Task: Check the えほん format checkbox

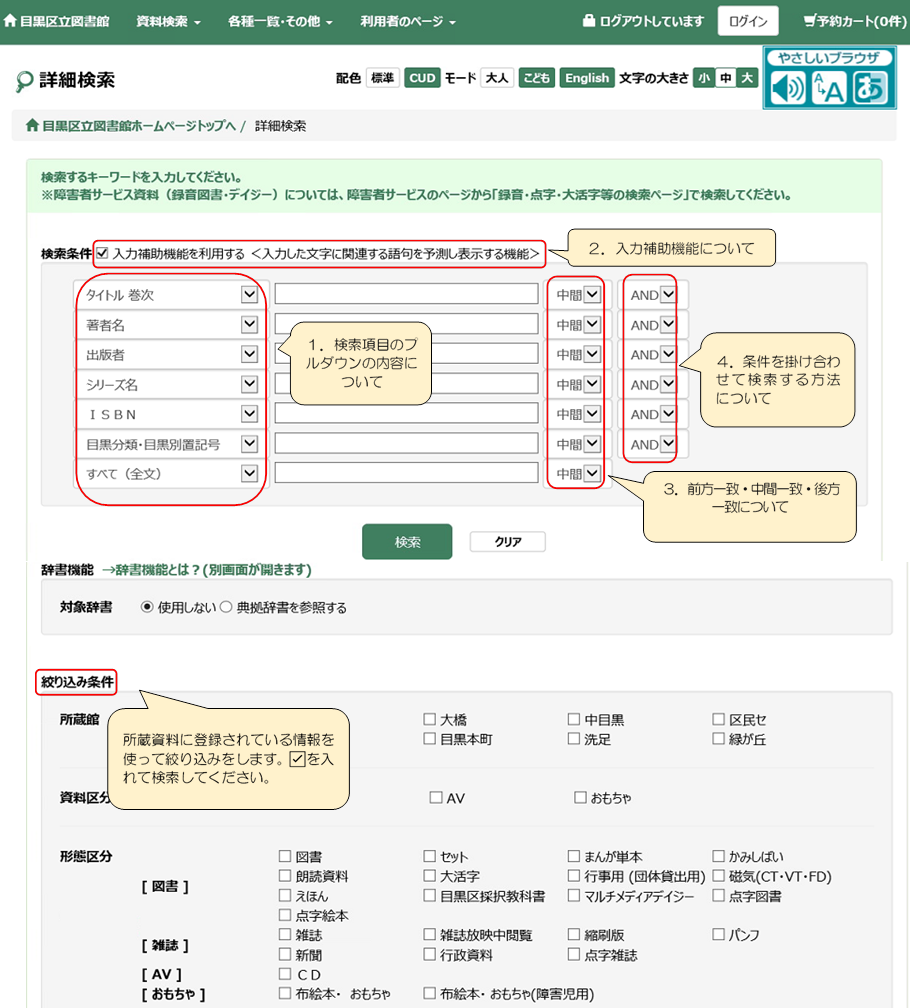Action: pyautogui.click(x=285, y=895)
